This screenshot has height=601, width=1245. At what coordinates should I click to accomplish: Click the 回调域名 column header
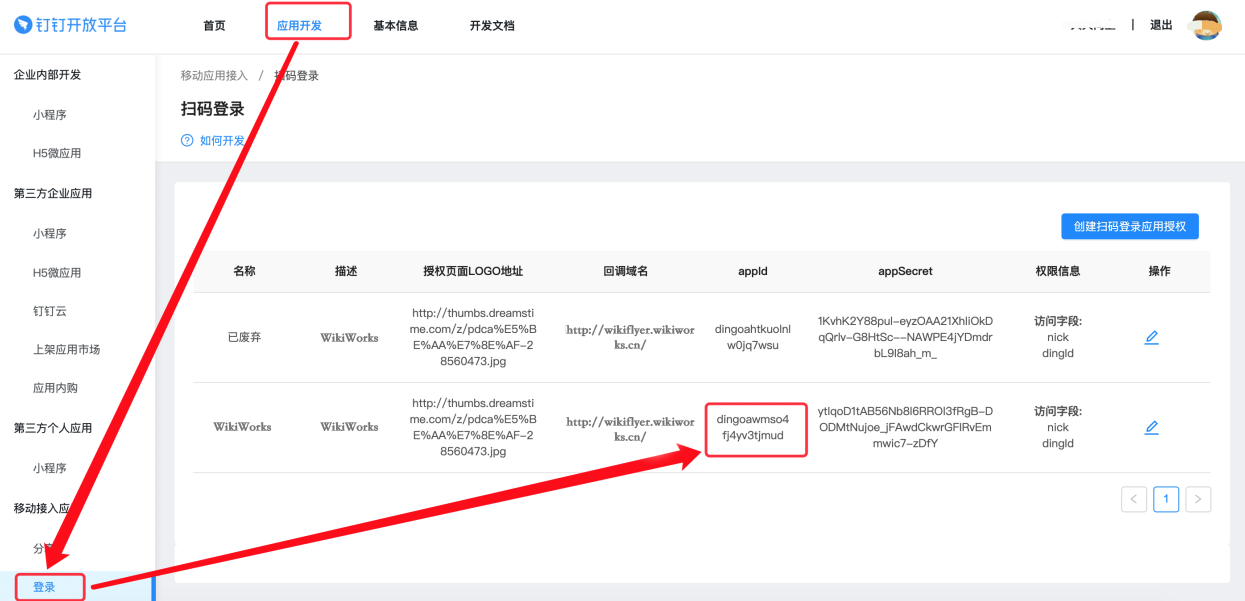626,271
